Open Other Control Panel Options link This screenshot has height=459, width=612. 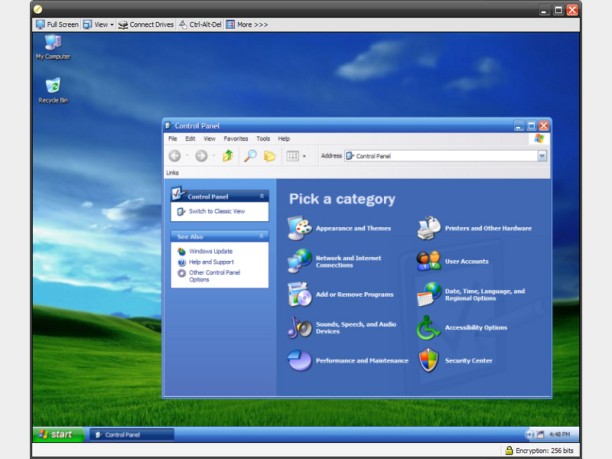tap(215, 276)
